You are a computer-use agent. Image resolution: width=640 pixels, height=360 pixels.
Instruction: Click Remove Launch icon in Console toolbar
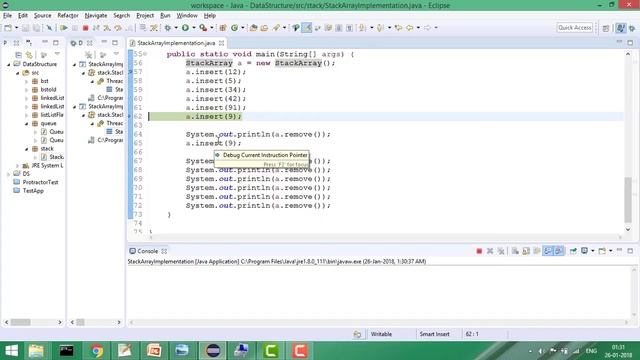(x=490, y=251)
